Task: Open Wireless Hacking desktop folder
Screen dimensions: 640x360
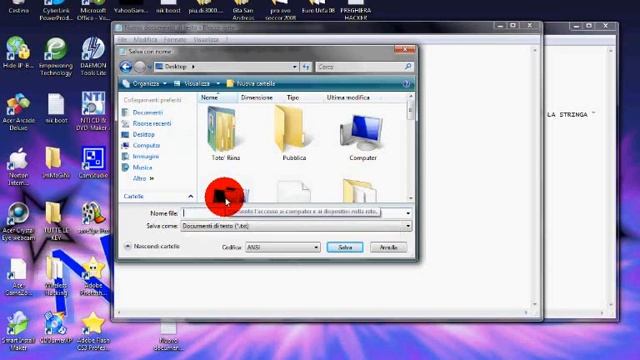Action: [x=56, y=276]
